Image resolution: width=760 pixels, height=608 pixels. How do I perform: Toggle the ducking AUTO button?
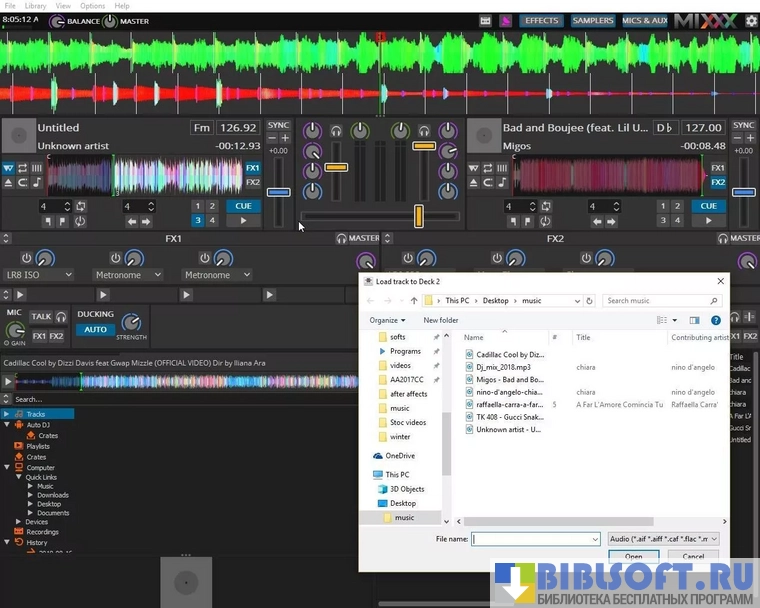click(x=95, y=330)
